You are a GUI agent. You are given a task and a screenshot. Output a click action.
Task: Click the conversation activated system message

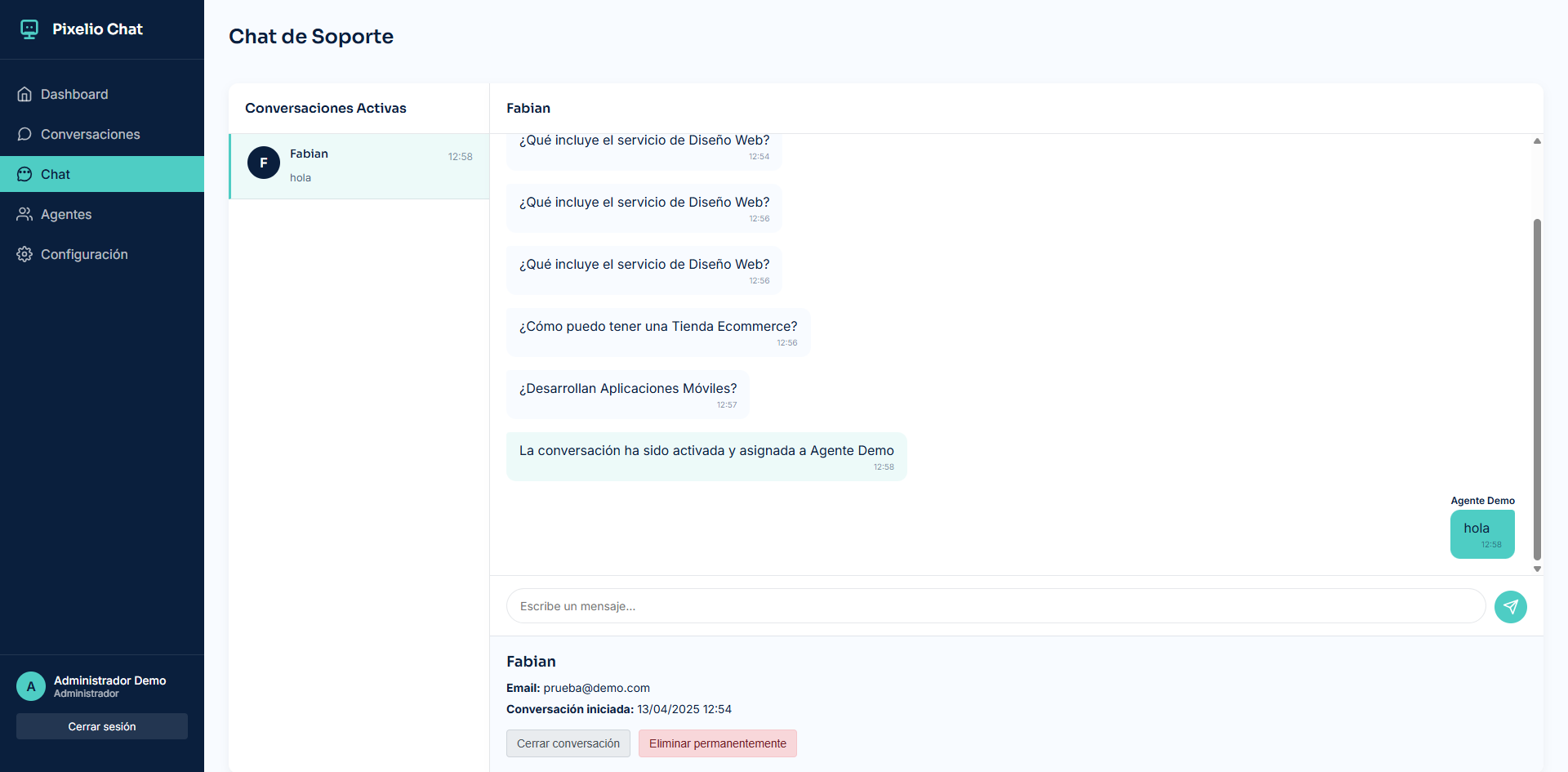(x=706, y=457)
